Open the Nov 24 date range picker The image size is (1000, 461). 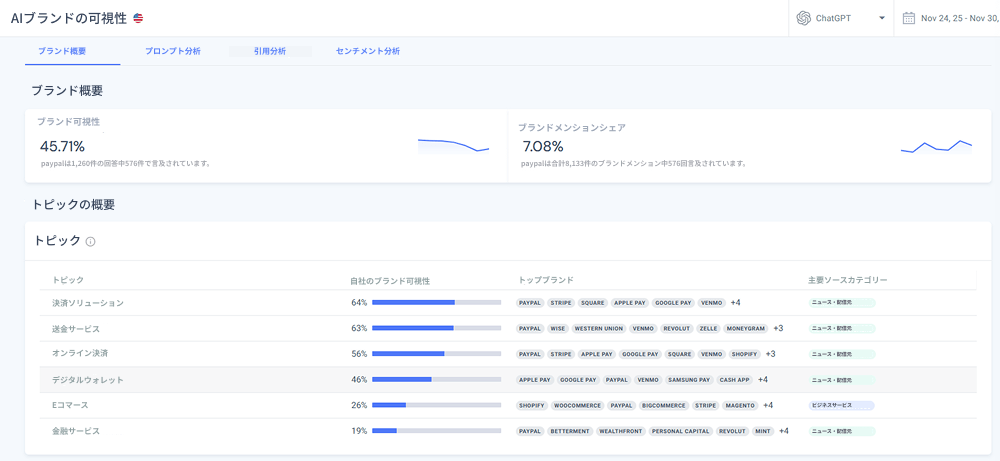point(960,18)
